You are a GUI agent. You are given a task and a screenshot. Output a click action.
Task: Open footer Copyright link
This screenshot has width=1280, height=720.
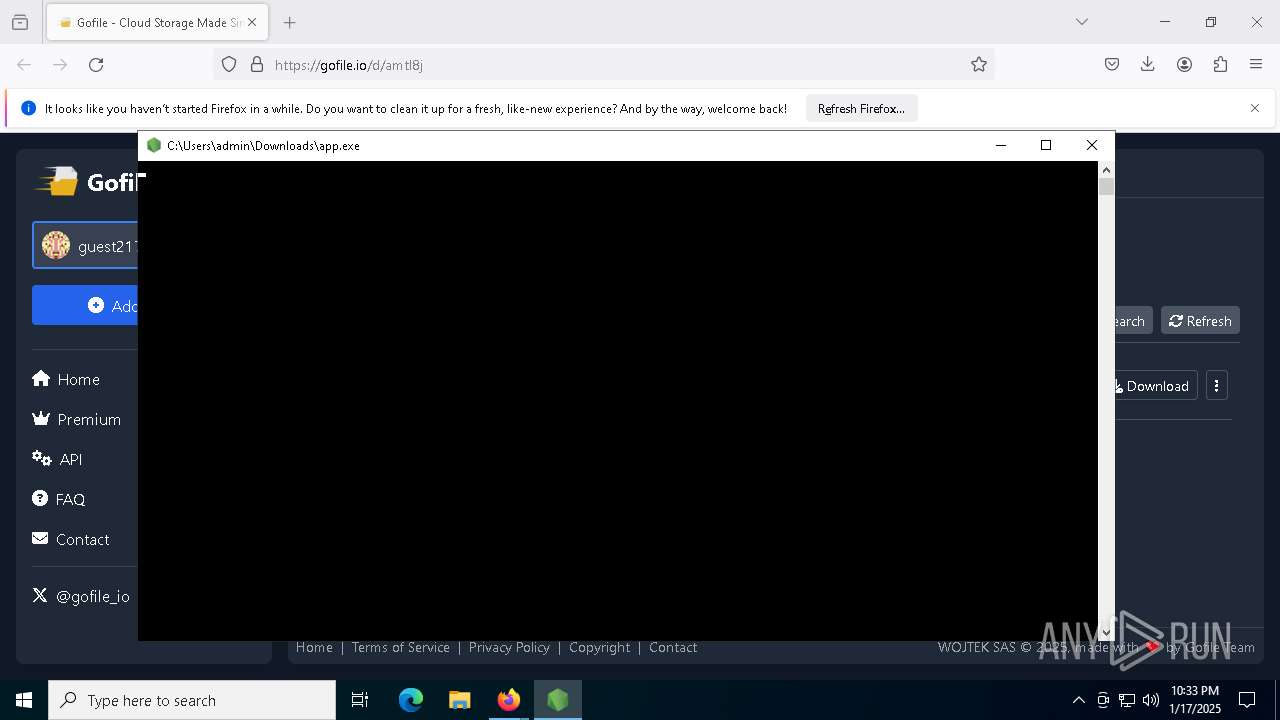click(x=600, y=647)
